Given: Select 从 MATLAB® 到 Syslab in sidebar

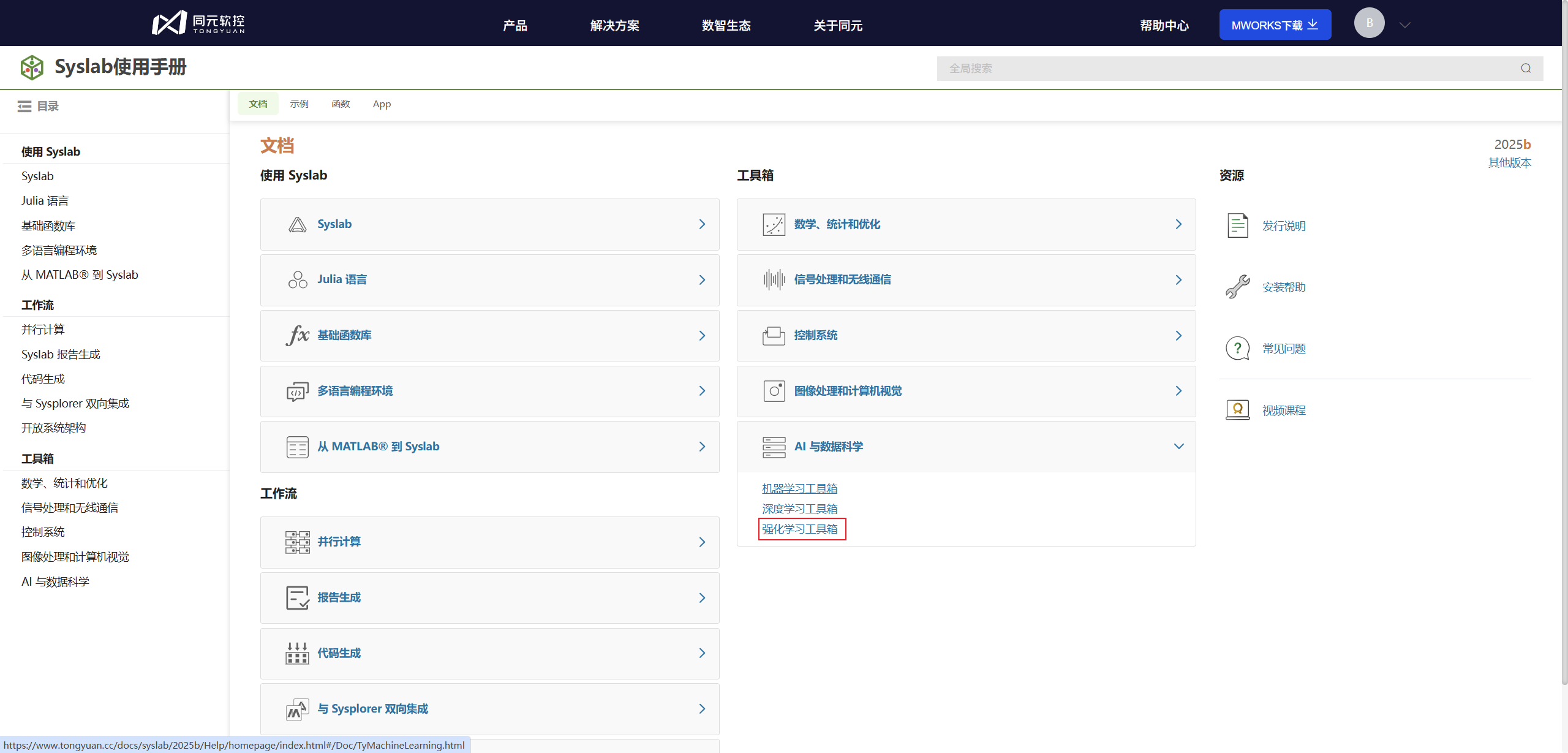Looking at the screenshot, I should click(80, 275).
